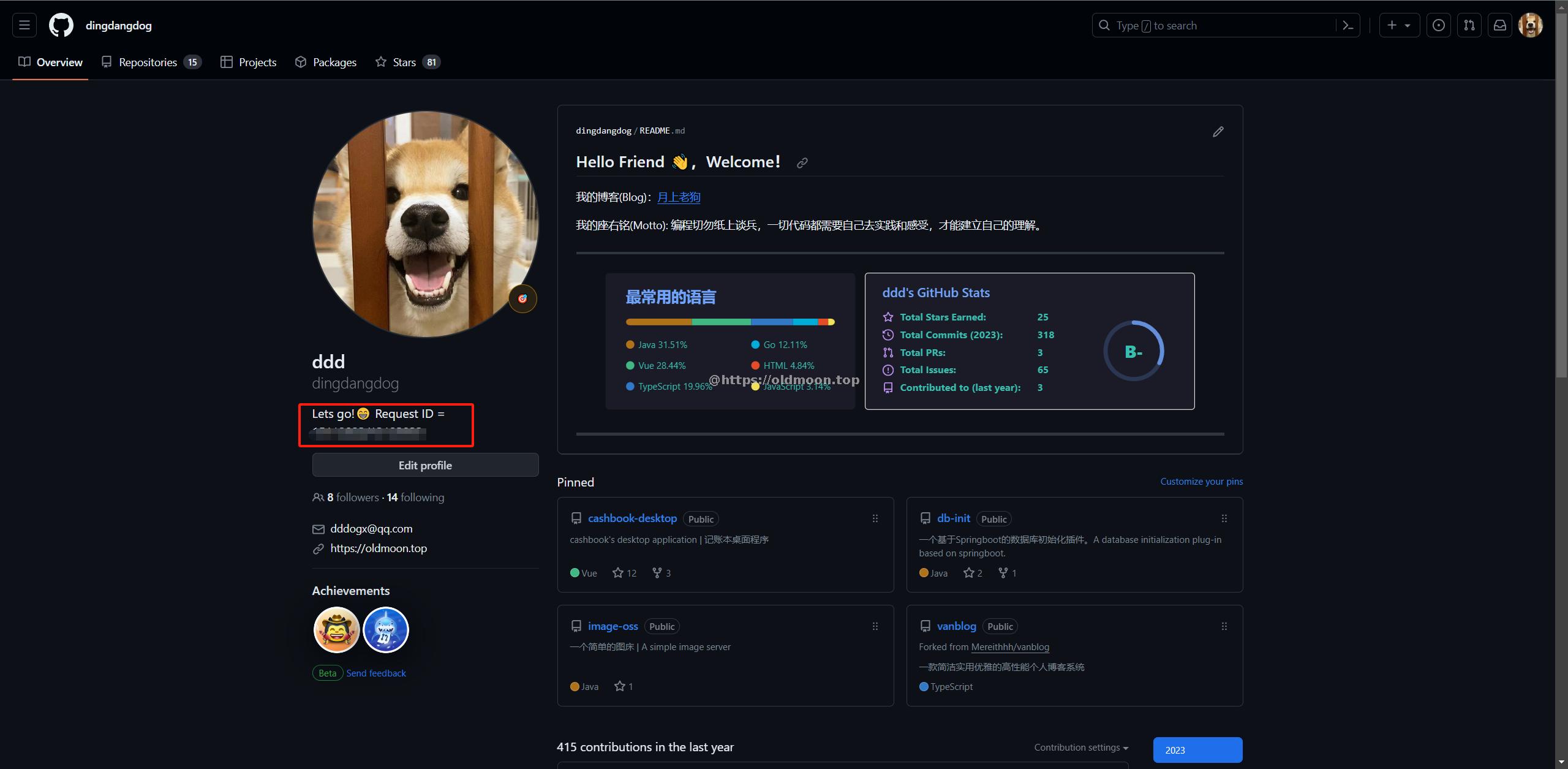Click the grip handle on cashbook-desktop pin

(x=875, y=518)
